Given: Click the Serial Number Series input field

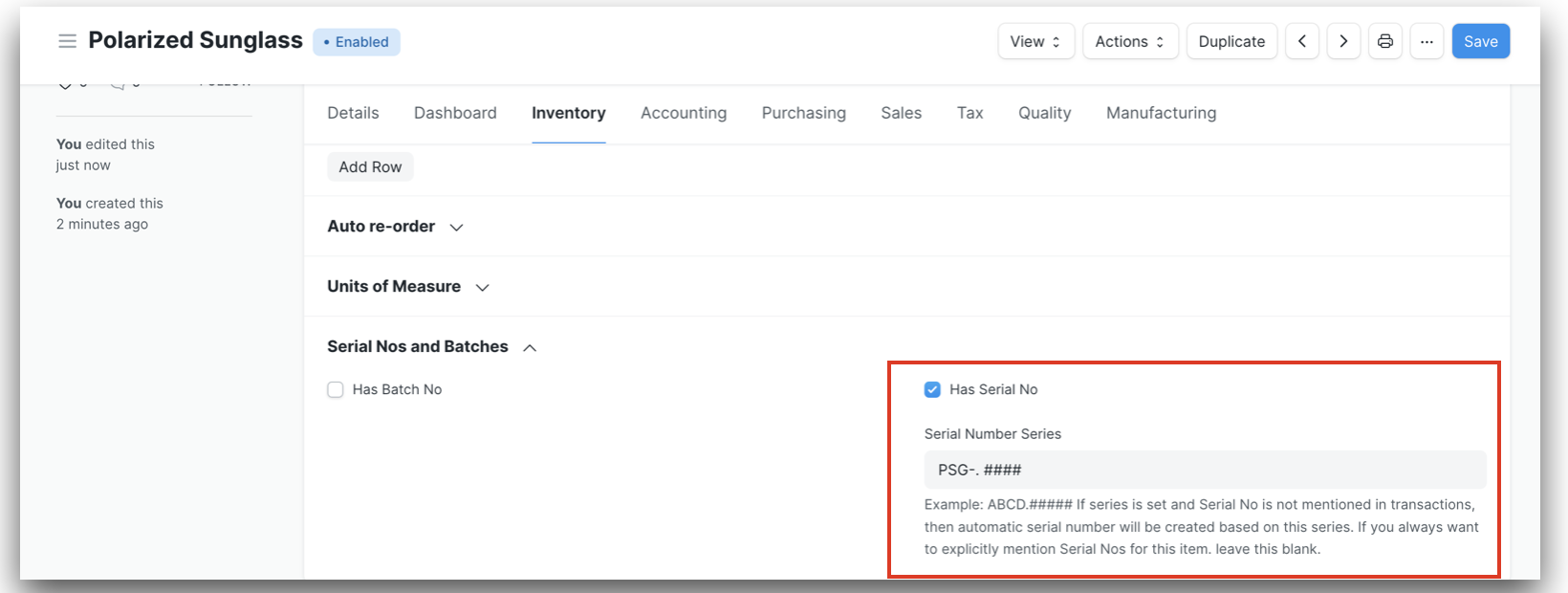Looking at the screenshot, I should pyautogui.click(x=1204, y=470).
